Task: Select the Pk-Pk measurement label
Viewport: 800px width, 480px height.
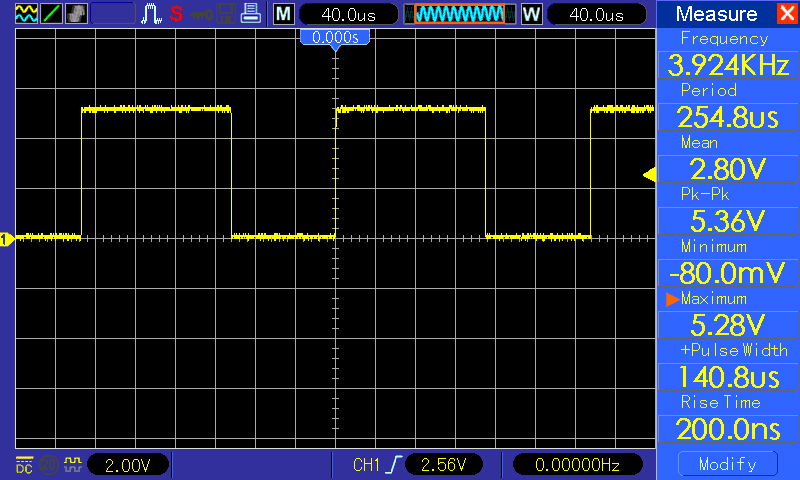Action: pyautogui.click(x=705, y=194)
